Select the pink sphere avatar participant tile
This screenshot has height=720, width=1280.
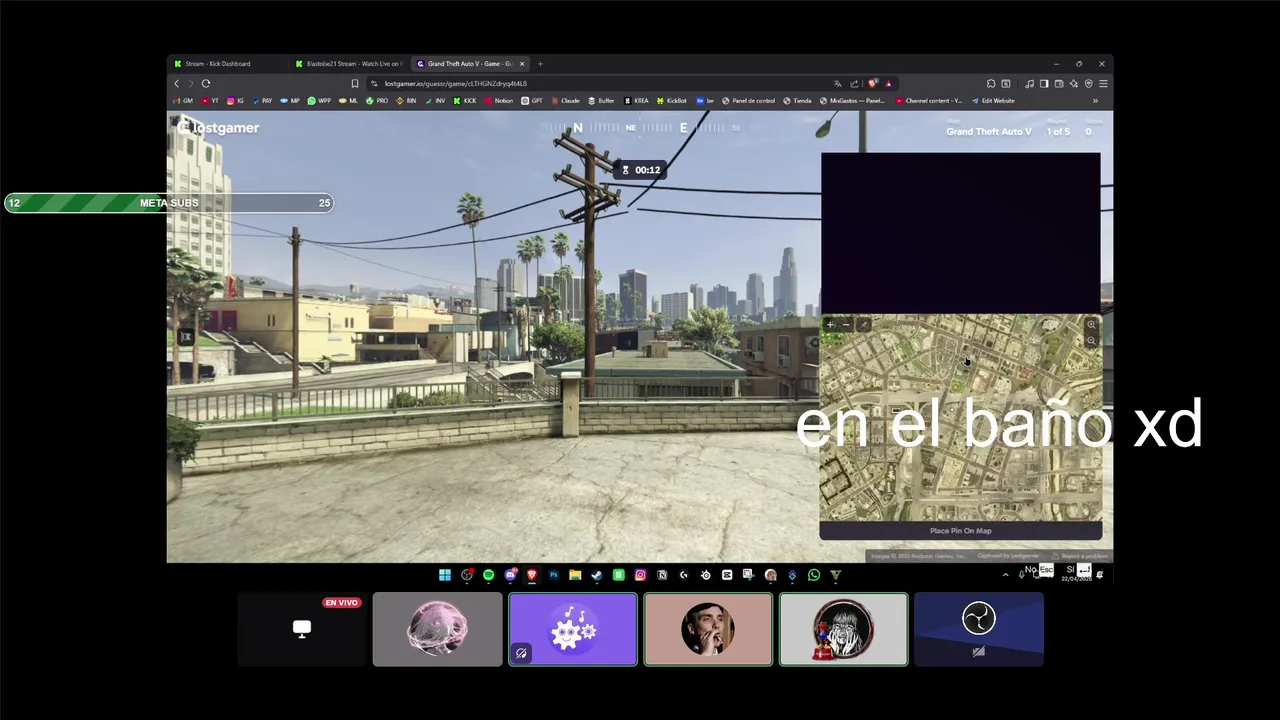click(437, 629)
